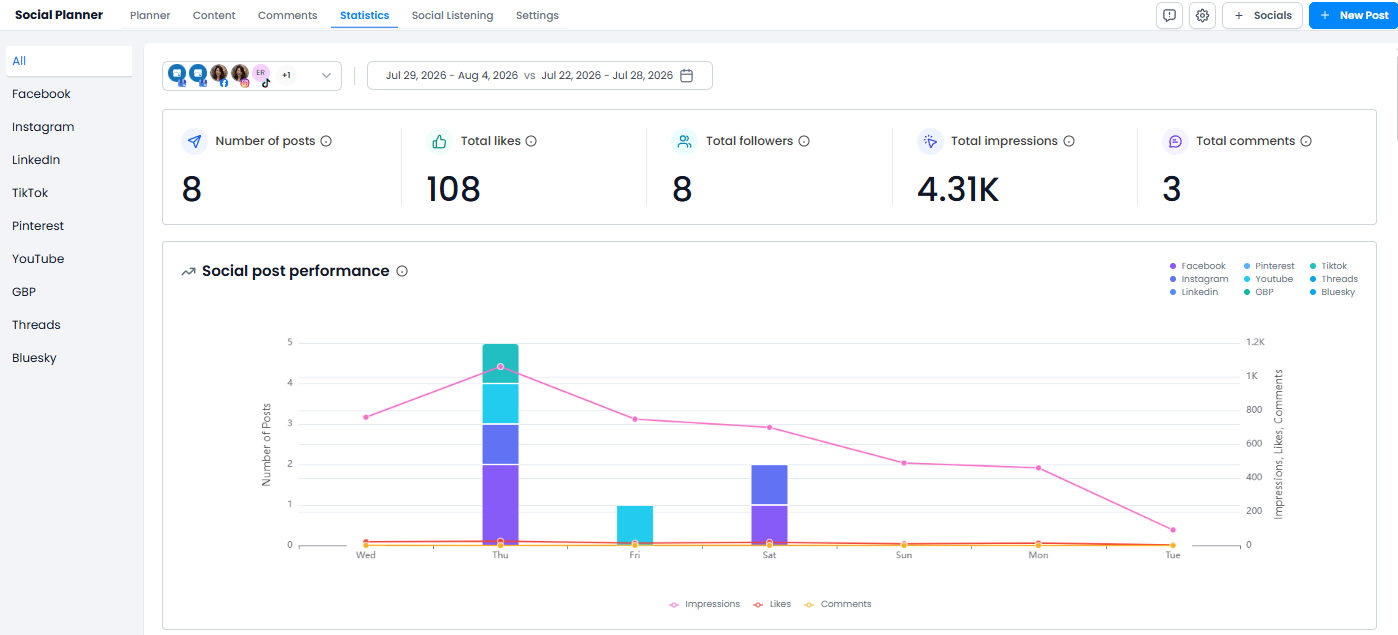Open the settings gear icon
This screenshot has width=1398, height=635.
(1202, 15)
